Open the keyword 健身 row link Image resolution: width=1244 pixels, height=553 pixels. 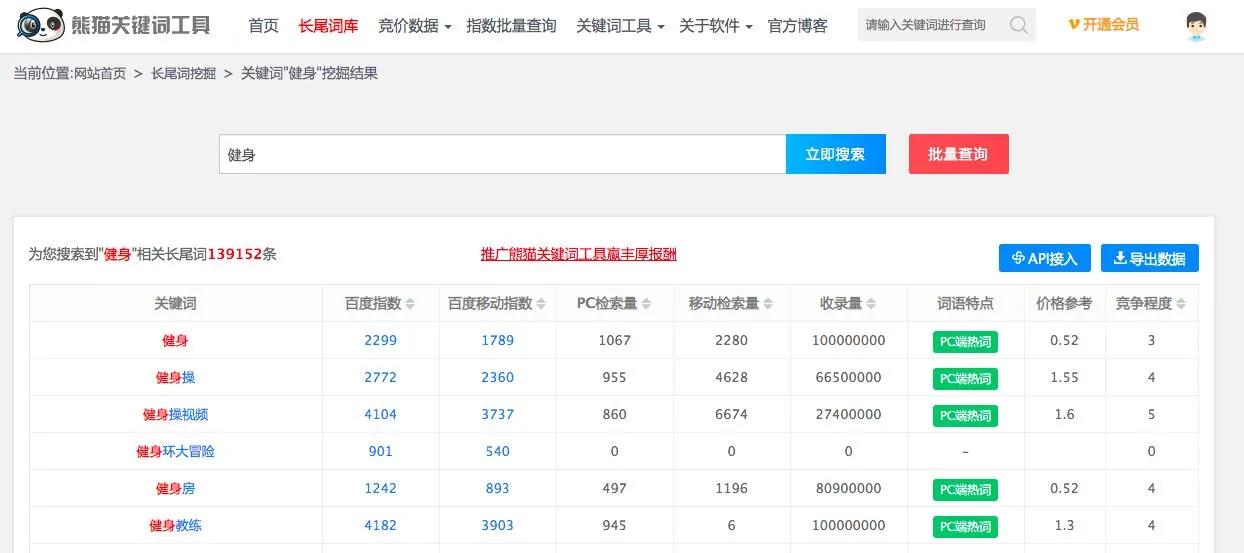(175, 340)
